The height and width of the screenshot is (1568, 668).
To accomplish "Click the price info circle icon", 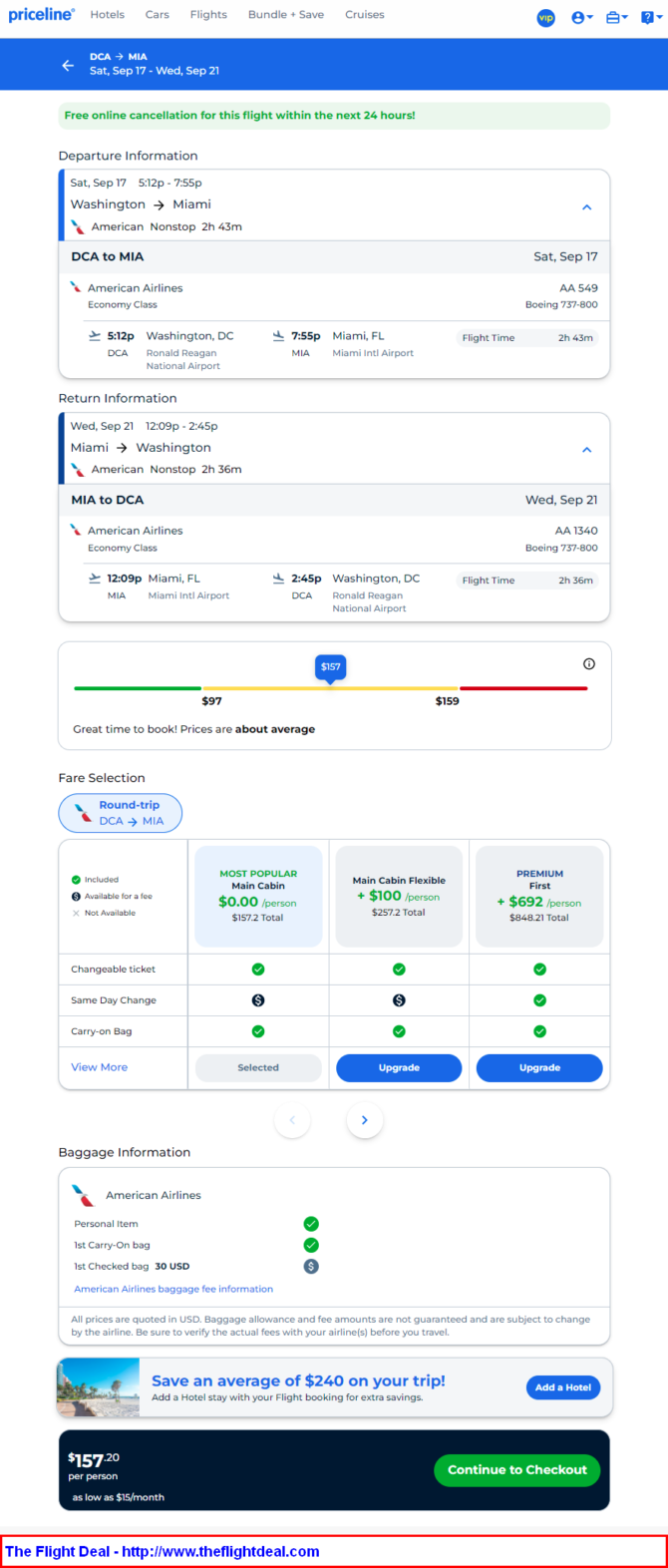I will pyautogui.click(x=589, y=663).
